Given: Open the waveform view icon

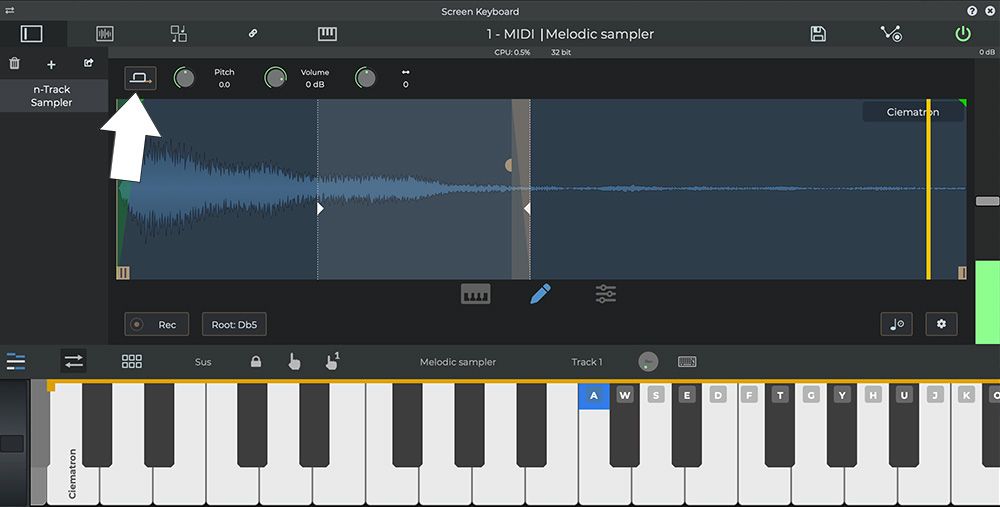Looking at the screenshot, I should (105, 34).
